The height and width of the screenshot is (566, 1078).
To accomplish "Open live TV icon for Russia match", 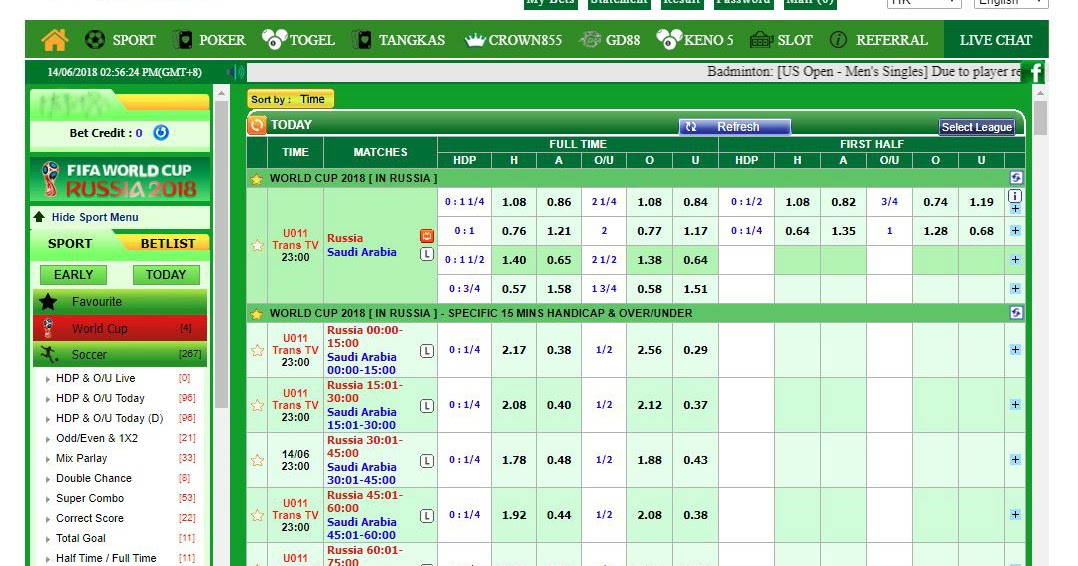I will coord(427,237).
